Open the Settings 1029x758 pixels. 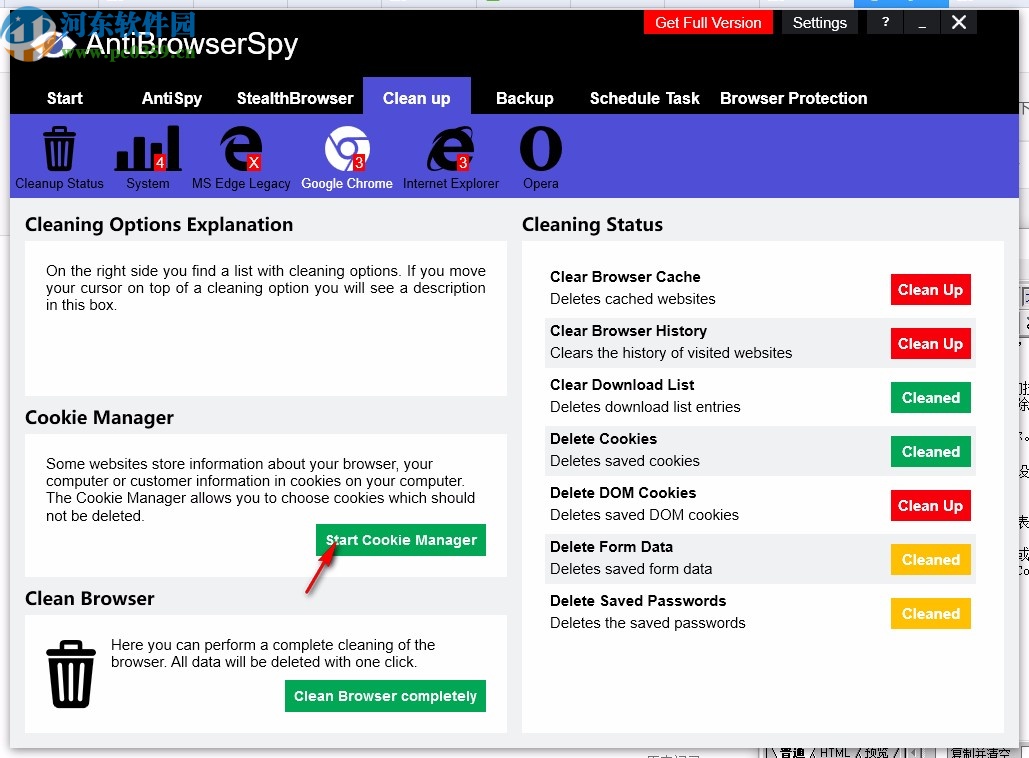tap(819, 22)
